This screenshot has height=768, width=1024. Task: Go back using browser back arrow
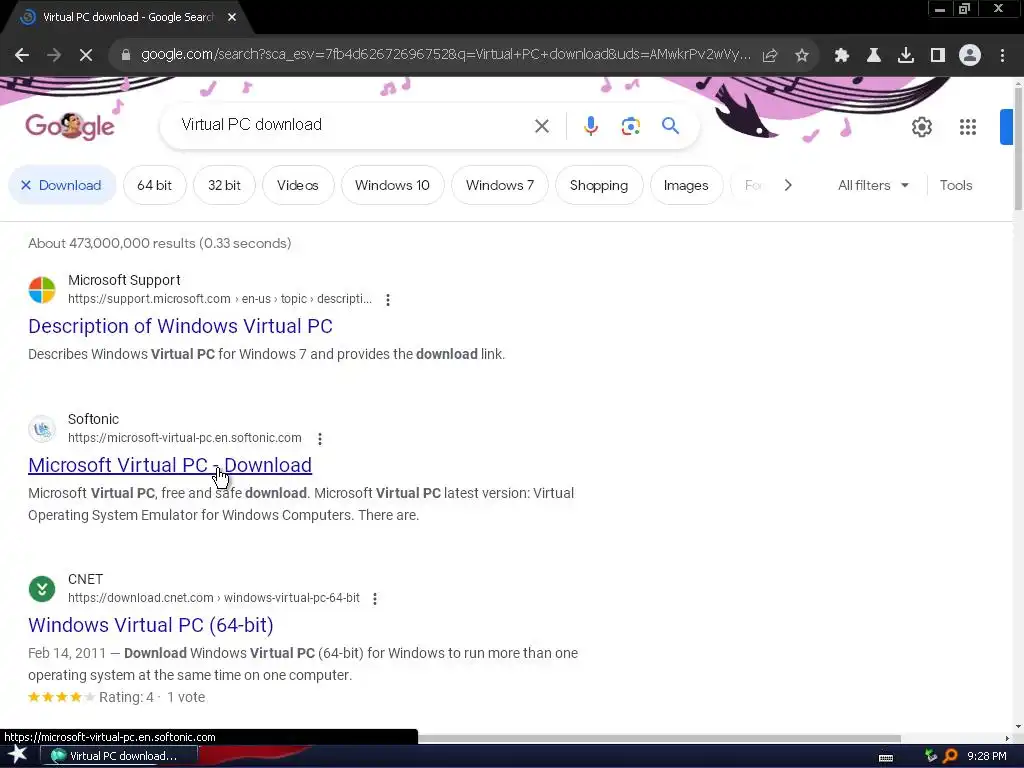[x=22, y=56]
